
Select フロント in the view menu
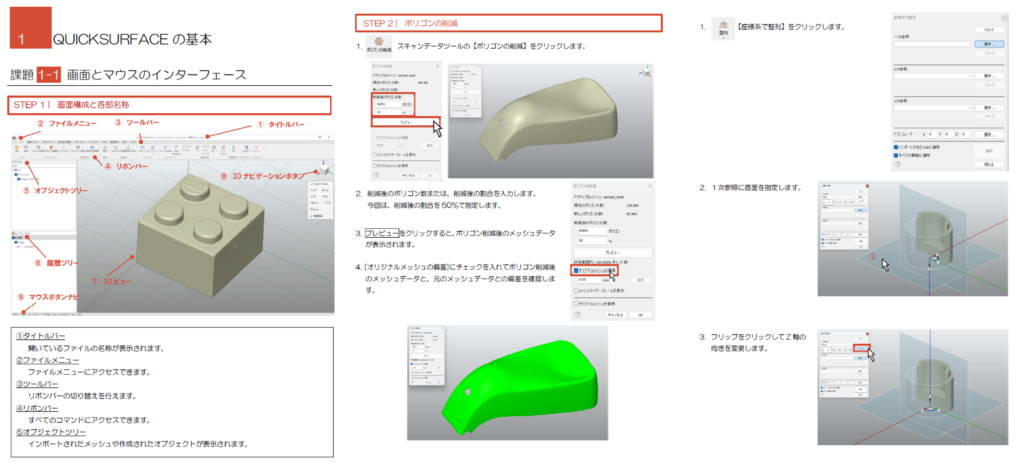313,202
